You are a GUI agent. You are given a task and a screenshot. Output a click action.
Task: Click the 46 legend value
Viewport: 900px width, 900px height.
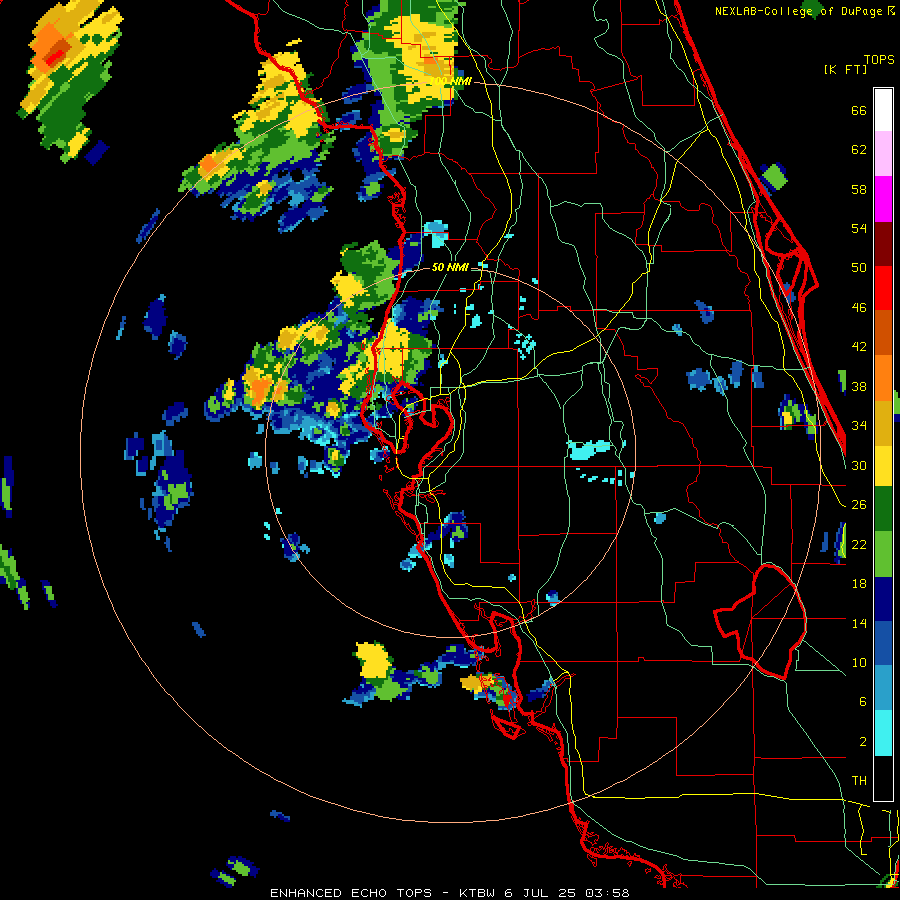coord(859,307)
